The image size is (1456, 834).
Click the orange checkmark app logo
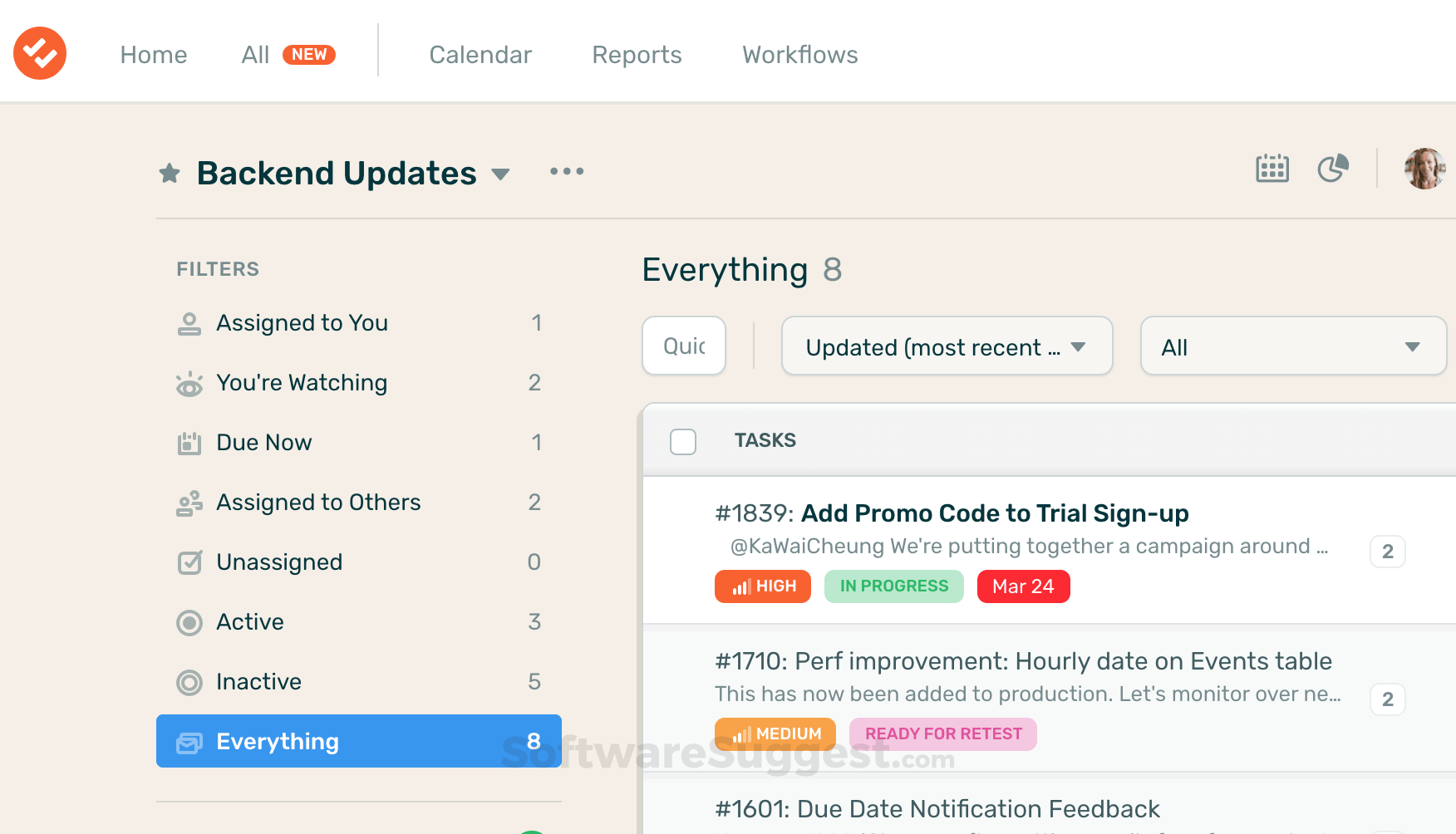(x=40, y=53)
